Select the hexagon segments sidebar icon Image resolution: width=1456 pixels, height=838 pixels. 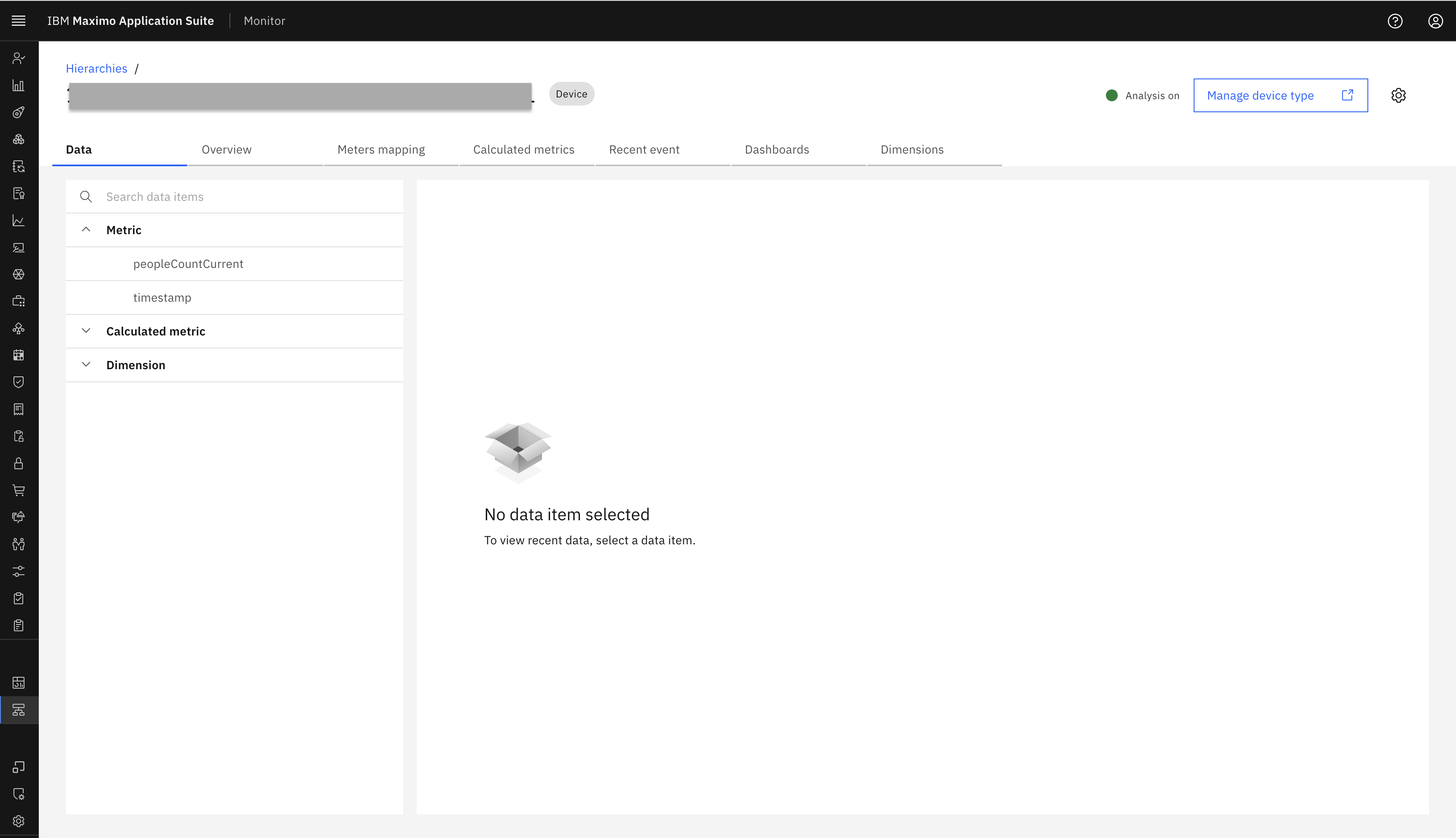point(19,274)
